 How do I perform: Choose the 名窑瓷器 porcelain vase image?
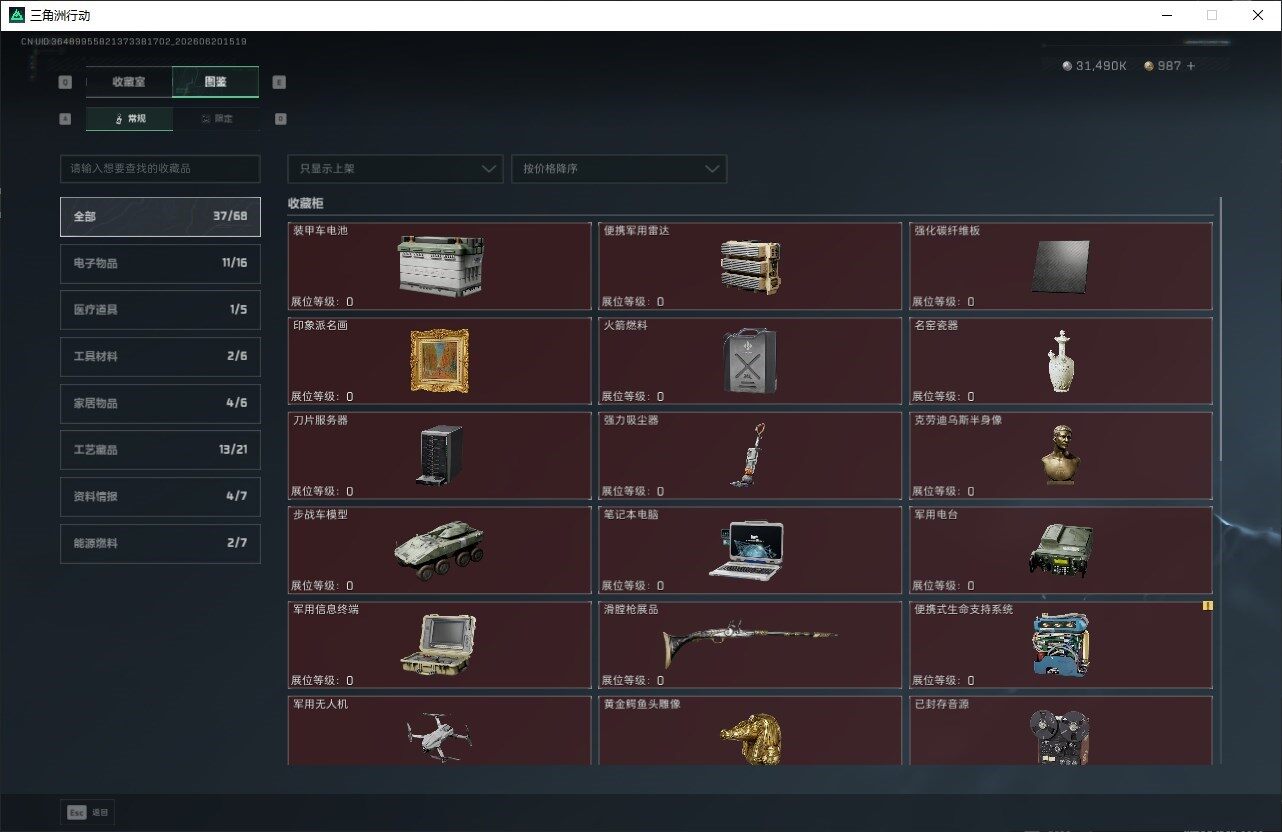coord(1060,361)
